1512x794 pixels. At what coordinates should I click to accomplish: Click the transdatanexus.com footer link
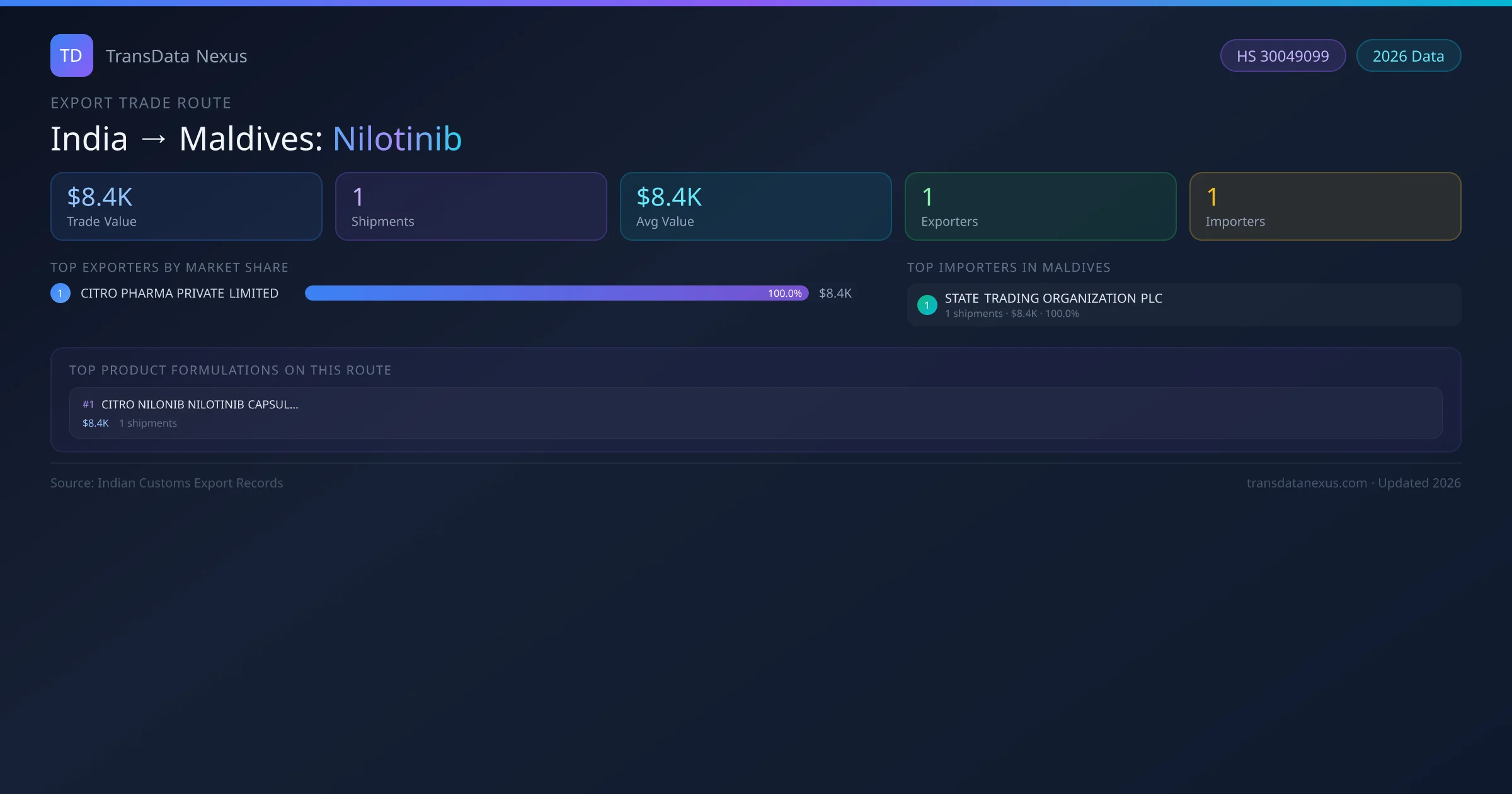(1306, 483)
